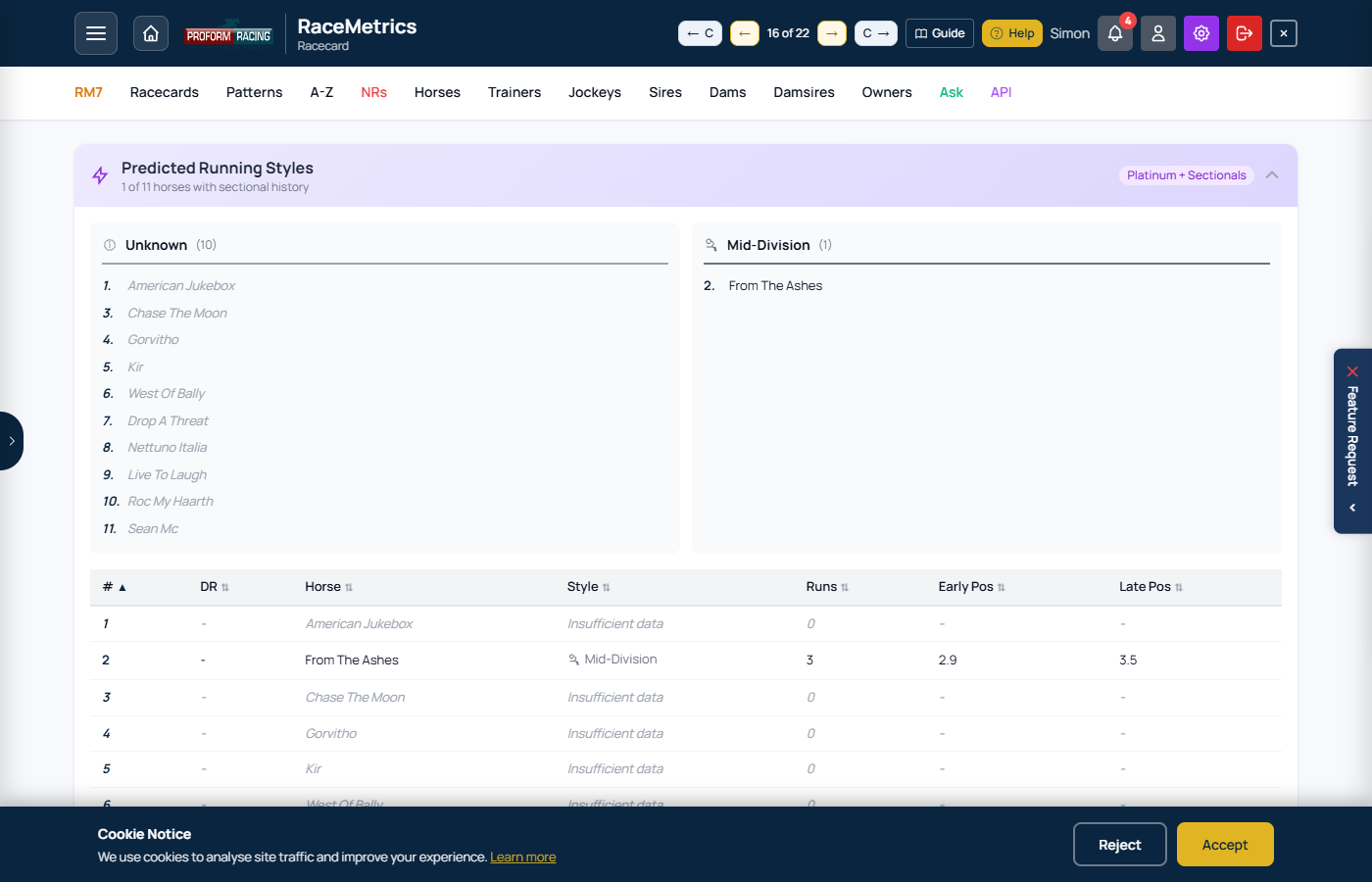
Task: Open settings via the purple gear icon
Action: [x=1200, y=32]
